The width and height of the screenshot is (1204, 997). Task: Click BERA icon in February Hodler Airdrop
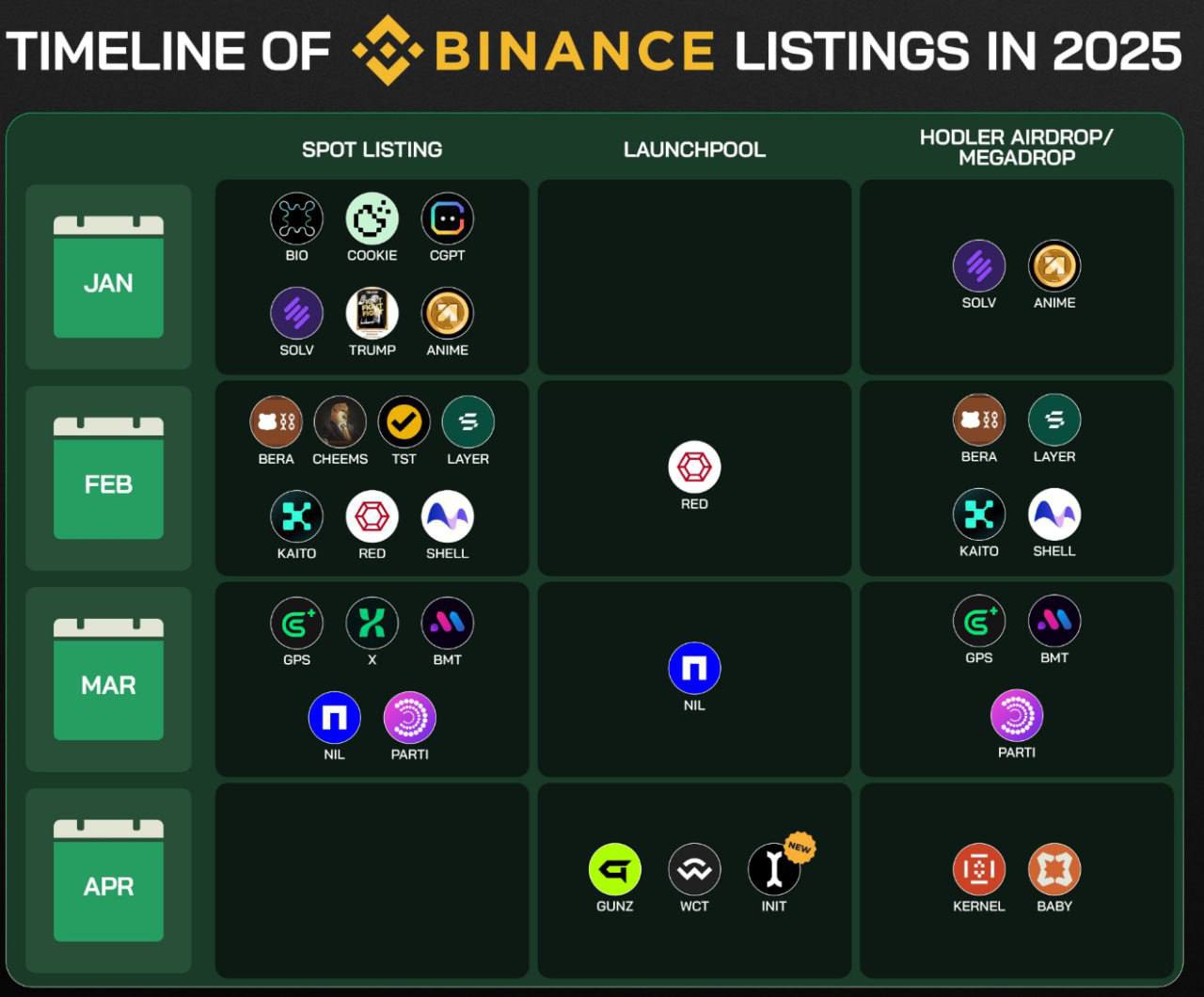979,419
